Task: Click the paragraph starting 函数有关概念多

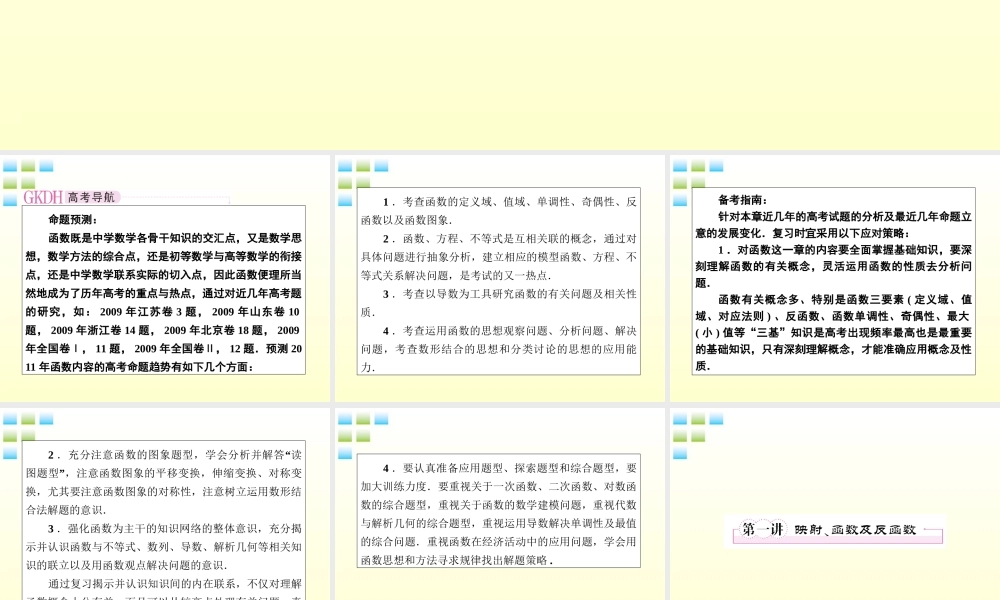Action: point(834,332)
